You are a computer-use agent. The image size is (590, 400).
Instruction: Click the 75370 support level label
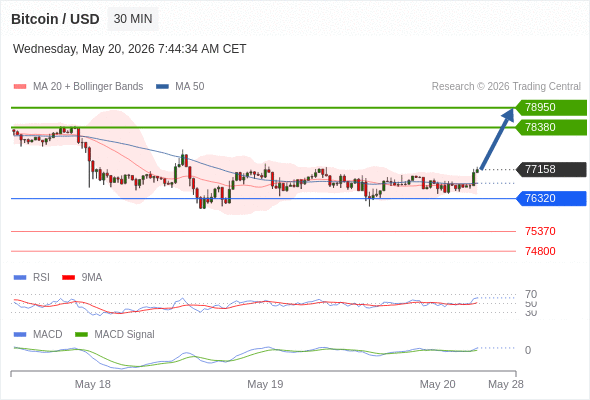(x=540, y=231)
